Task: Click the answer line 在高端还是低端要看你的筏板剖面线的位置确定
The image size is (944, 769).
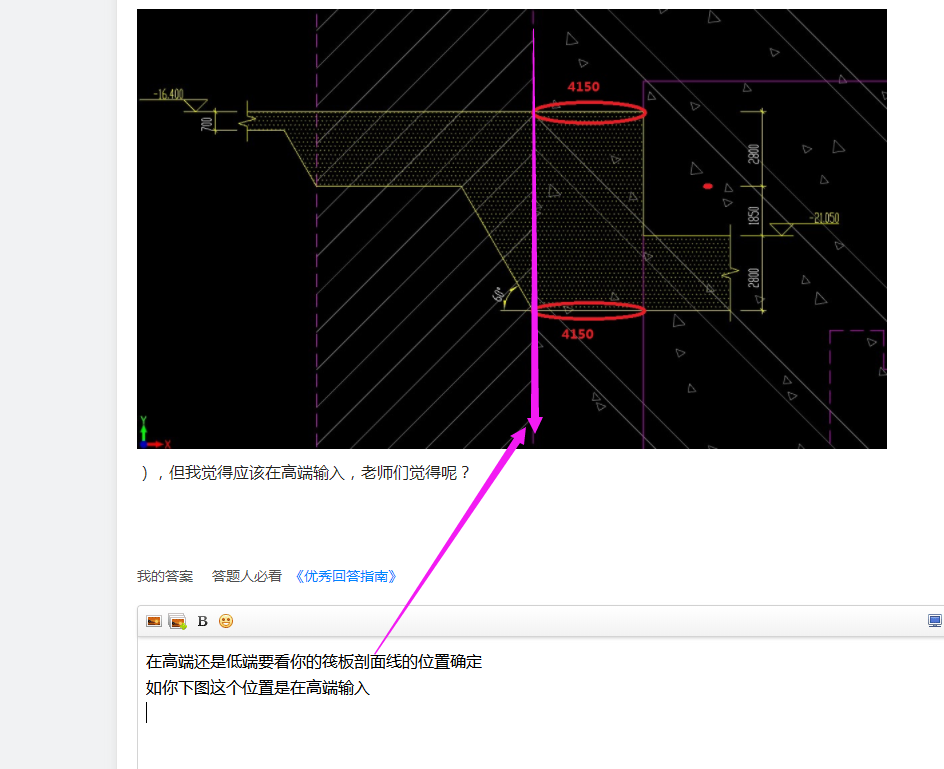Action: pos(314,662)
